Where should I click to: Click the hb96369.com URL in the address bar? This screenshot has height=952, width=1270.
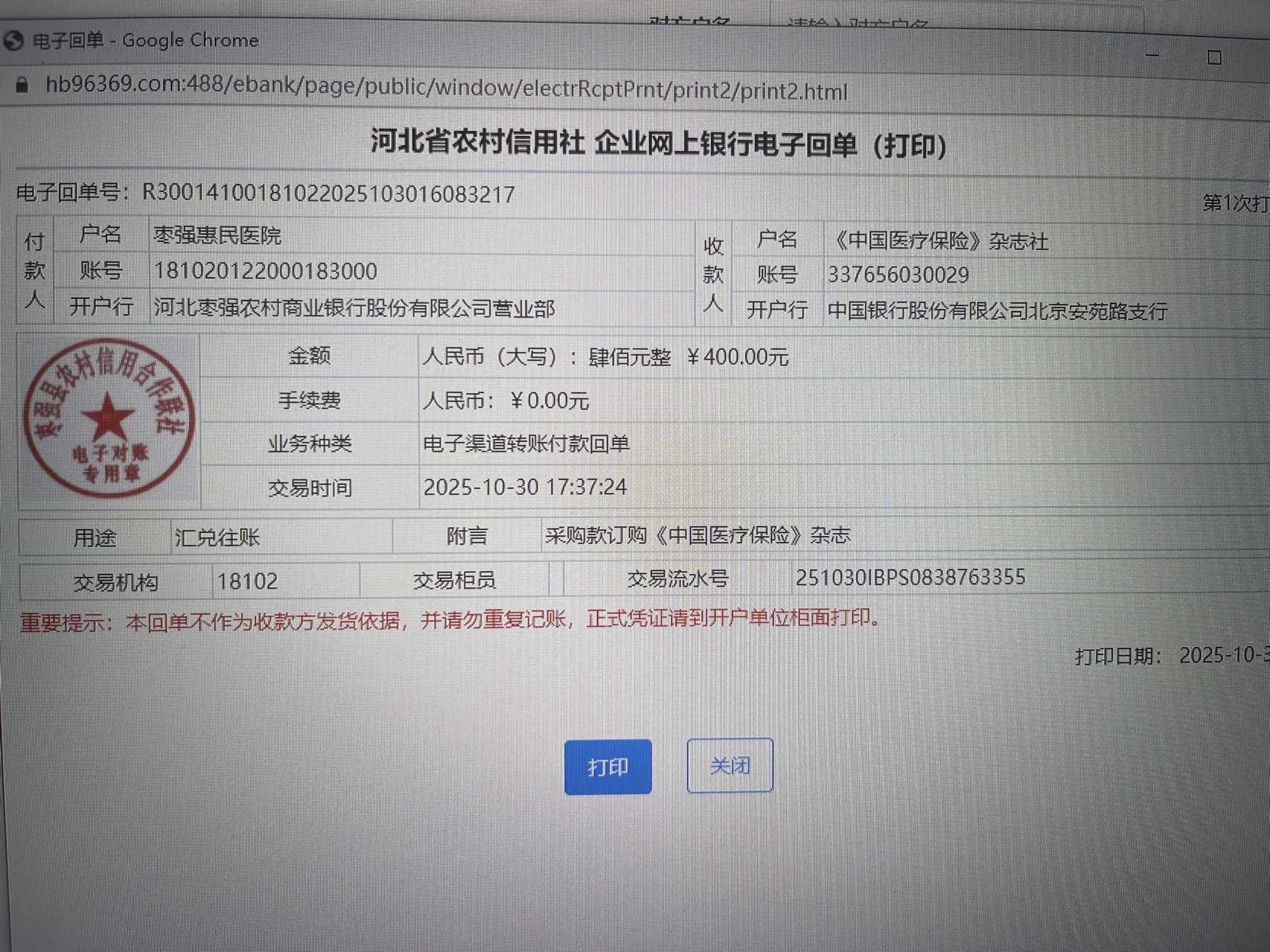coord(445,89)
